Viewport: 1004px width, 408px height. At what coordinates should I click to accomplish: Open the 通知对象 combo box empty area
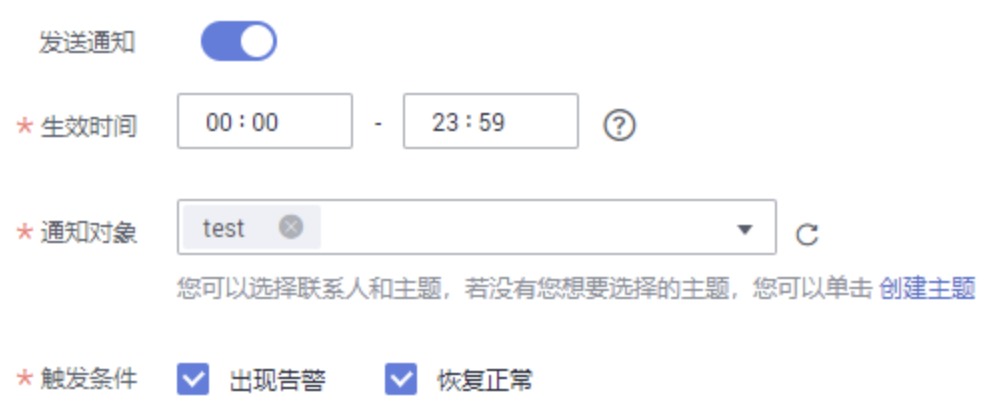click(x=525, y=227)
